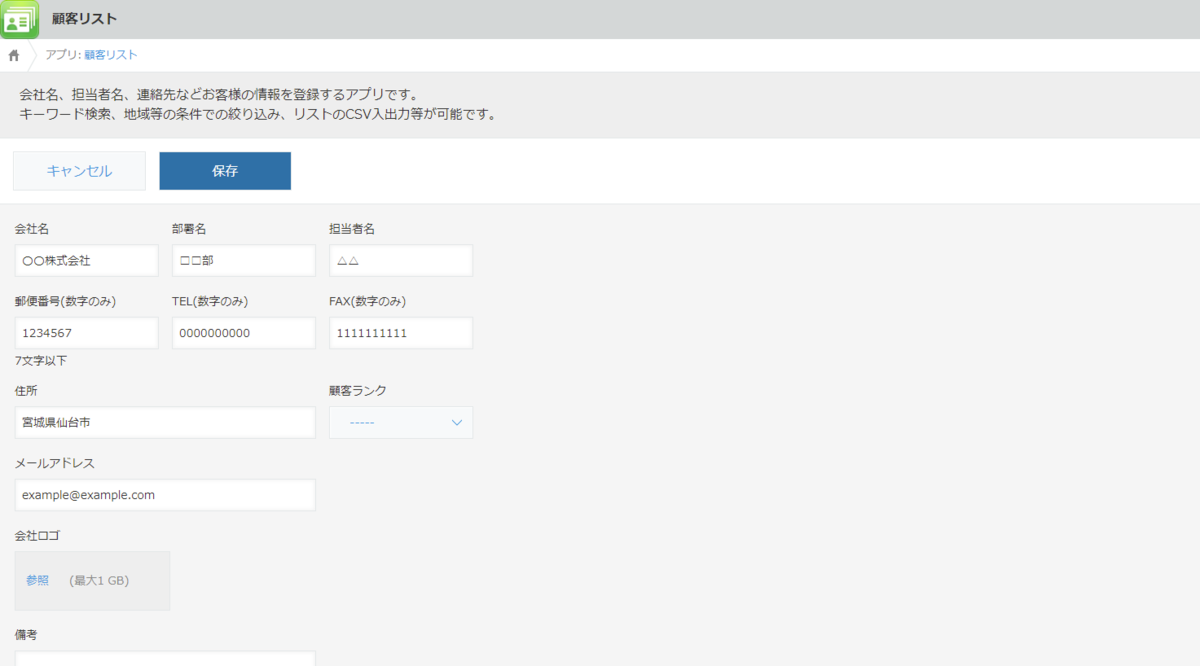The width and height of the screenshot is (1200, 666).
Task: Expand the customer rank selection list
Action: [400, 422]
